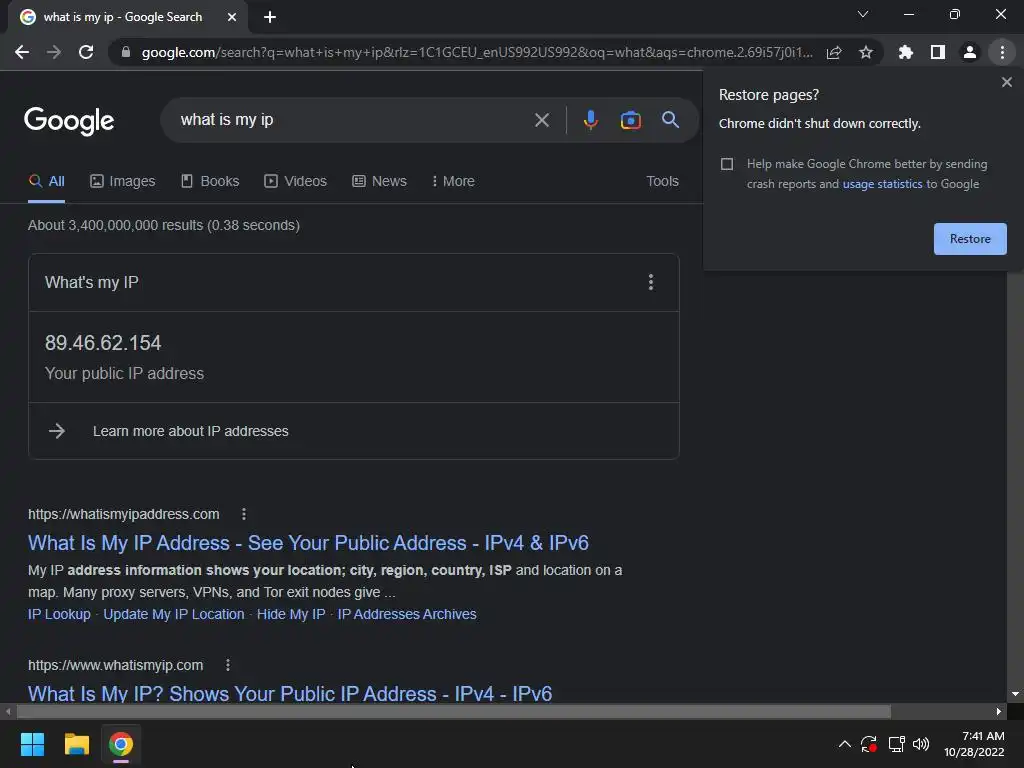Viewport: 1024px width, 768px height.
Task: Switch to the Books tab
Action: pyautogui.click(x=210, y=182)
